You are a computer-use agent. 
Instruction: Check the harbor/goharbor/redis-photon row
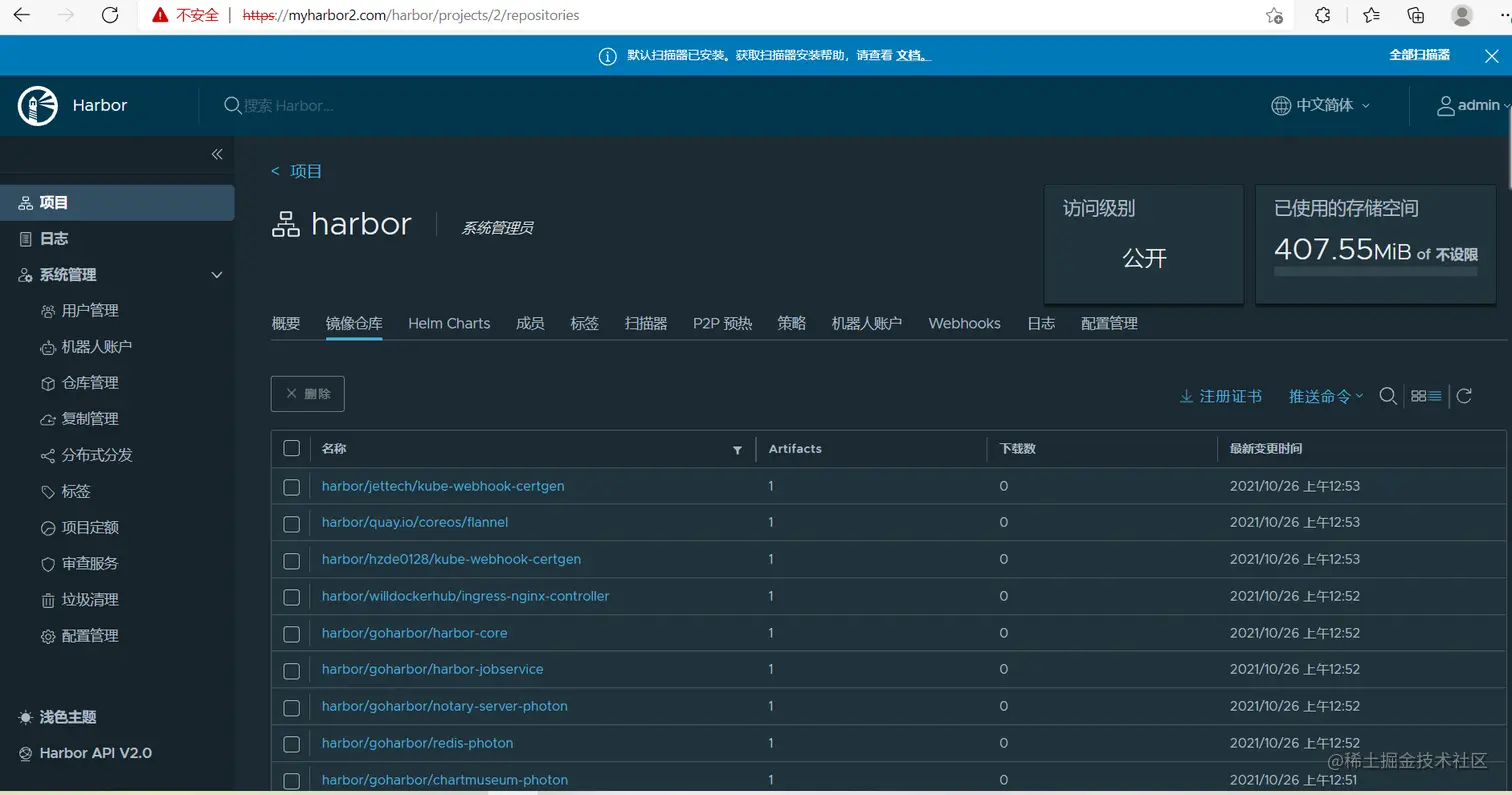[x=291, y=744]
